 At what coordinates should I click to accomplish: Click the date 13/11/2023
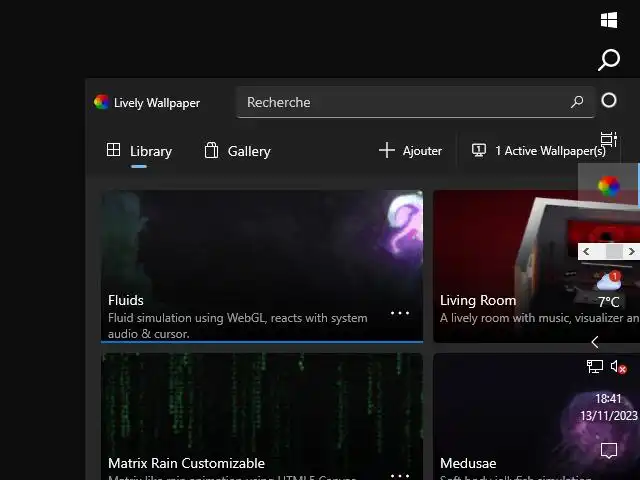[609, 416]
